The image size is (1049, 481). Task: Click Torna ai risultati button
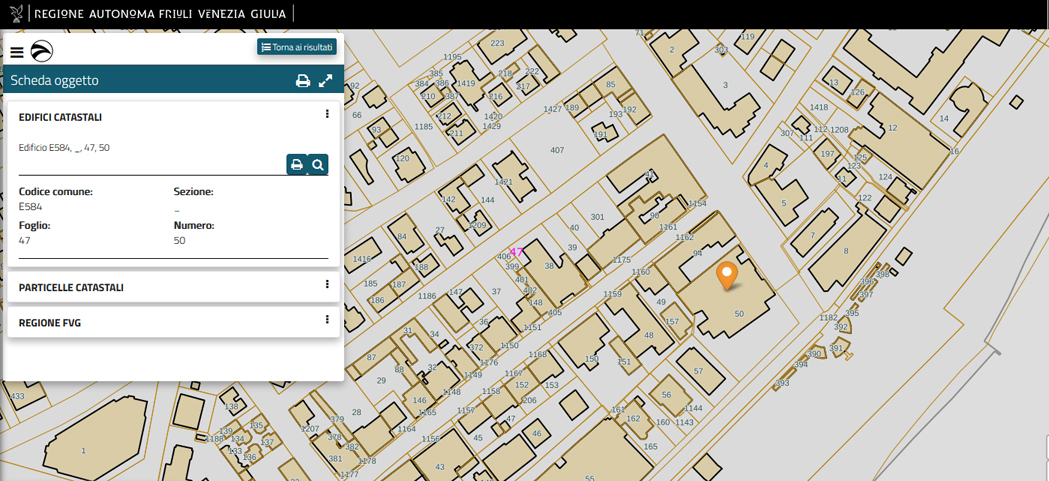click(x=297, y=47)
